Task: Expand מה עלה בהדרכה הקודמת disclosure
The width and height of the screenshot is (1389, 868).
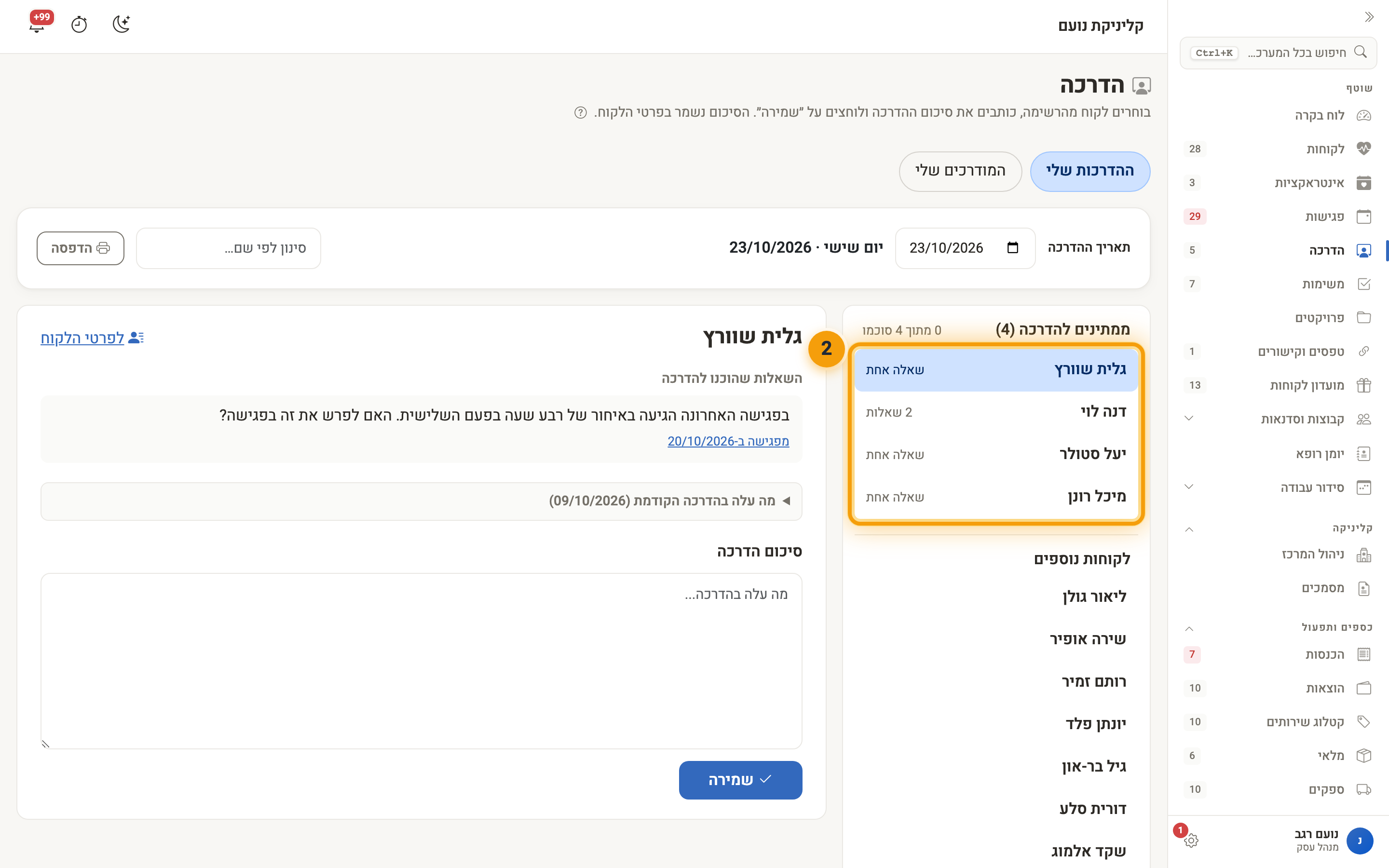Action: (x=422, y=501)
